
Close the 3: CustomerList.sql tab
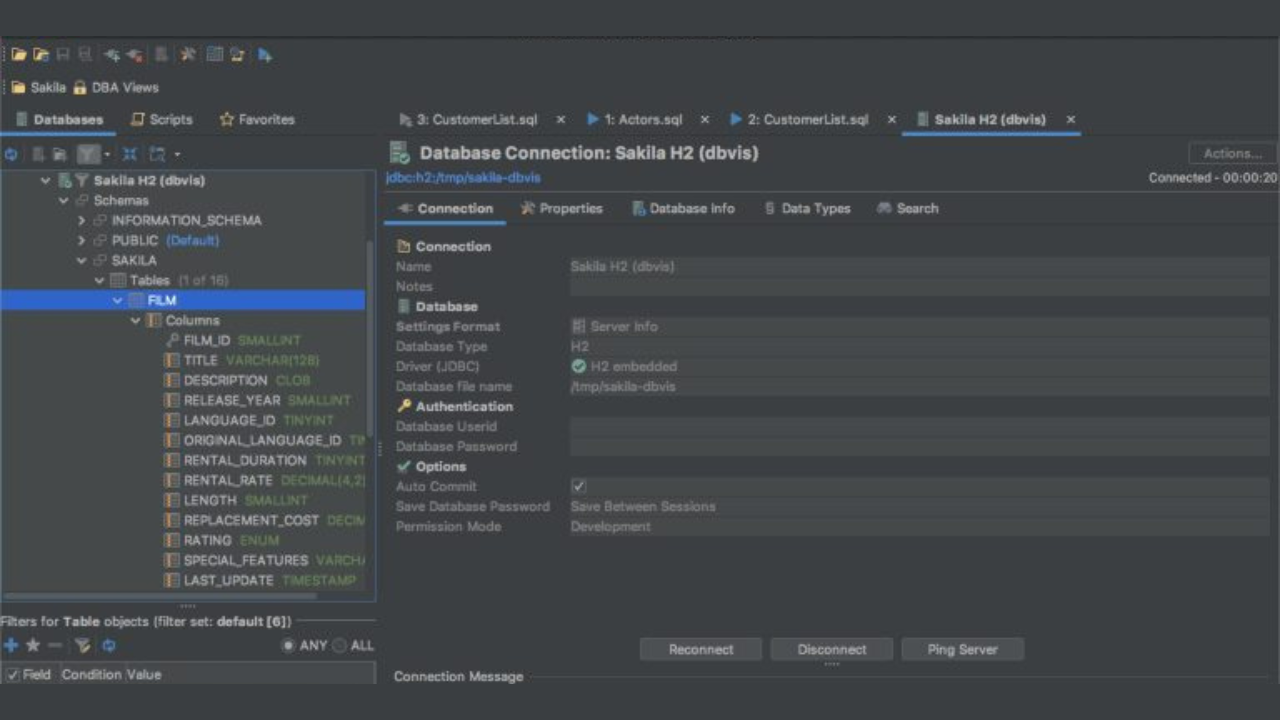point(560,119)
